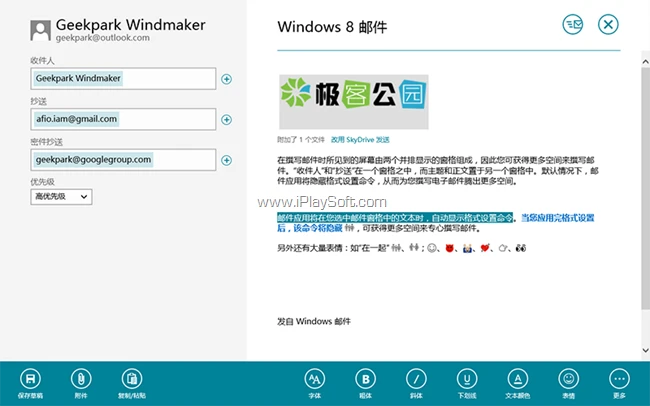
Task: Click the signature 发自 Windows 邮件
Action: [x=314, y=321]
